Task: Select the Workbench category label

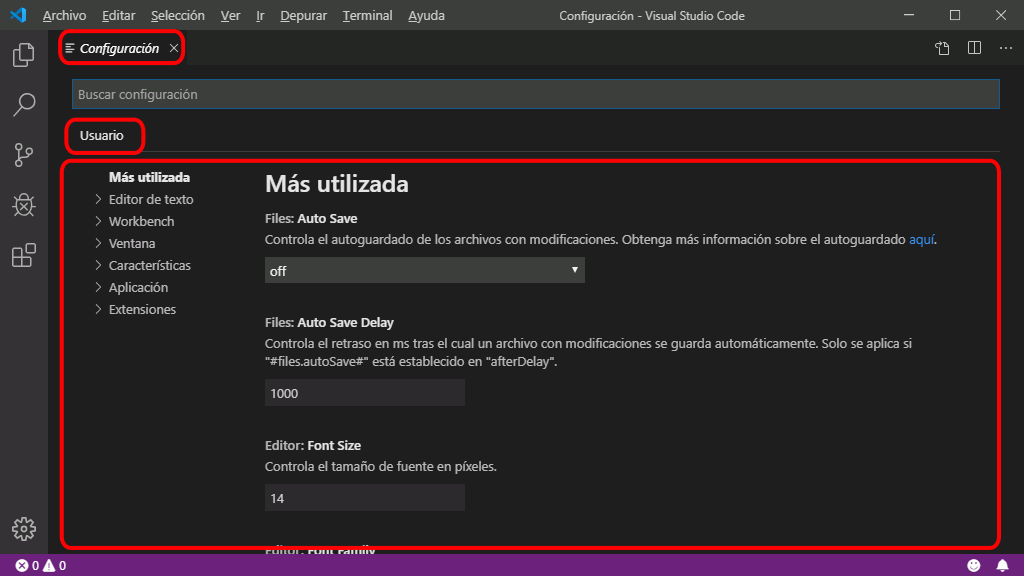Action: tap(141, 221)
